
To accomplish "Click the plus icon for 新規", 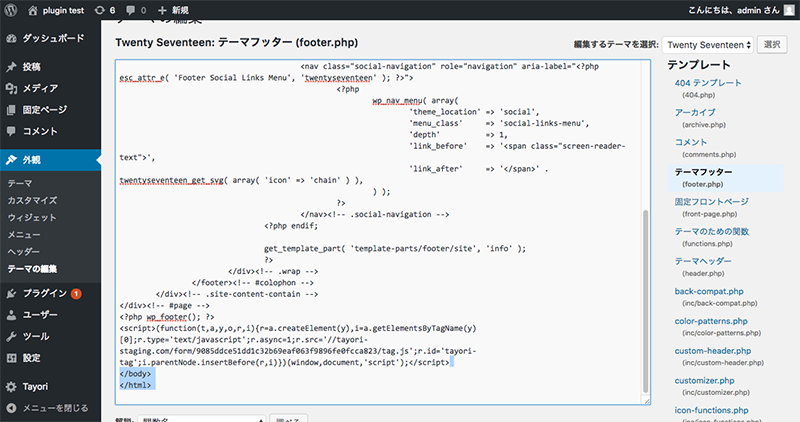I will pos(162,10).
